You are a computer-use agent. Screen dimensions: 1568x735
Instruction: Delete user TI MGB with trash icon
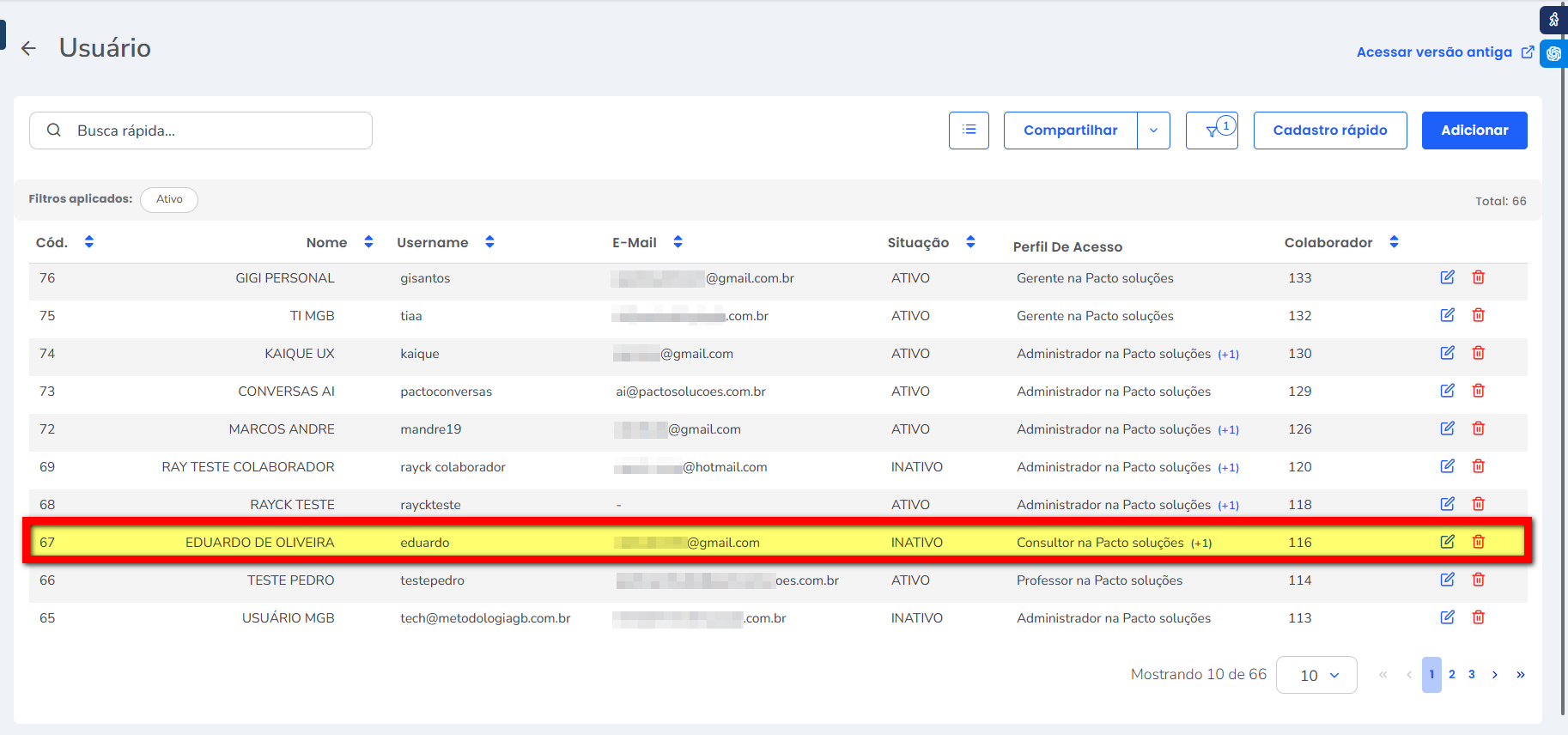click(x=1478, y=315)
